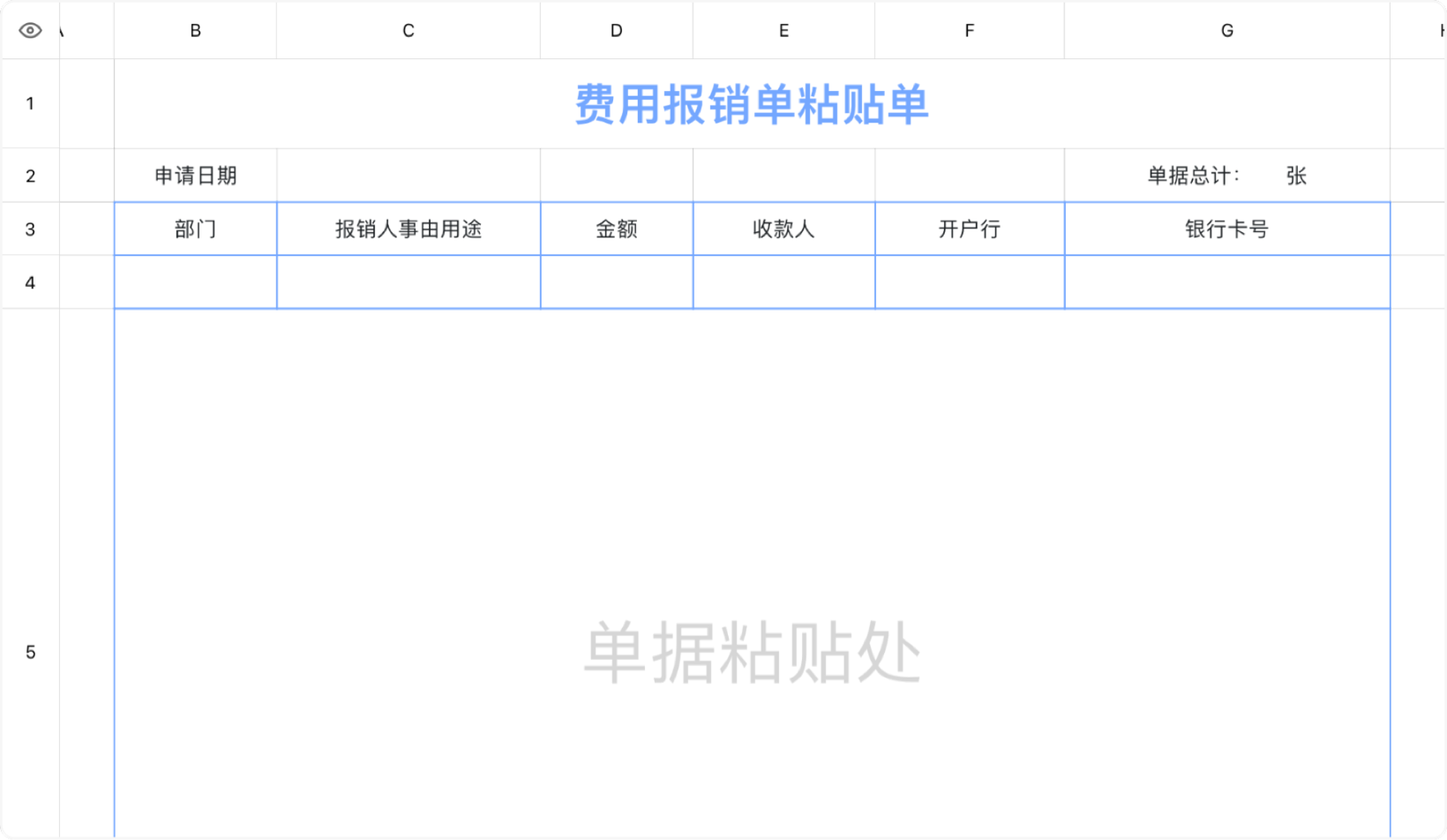Screen dimensions: 1447x840
Task: Click empty cell below 金额
Action: tap(616, 282)
